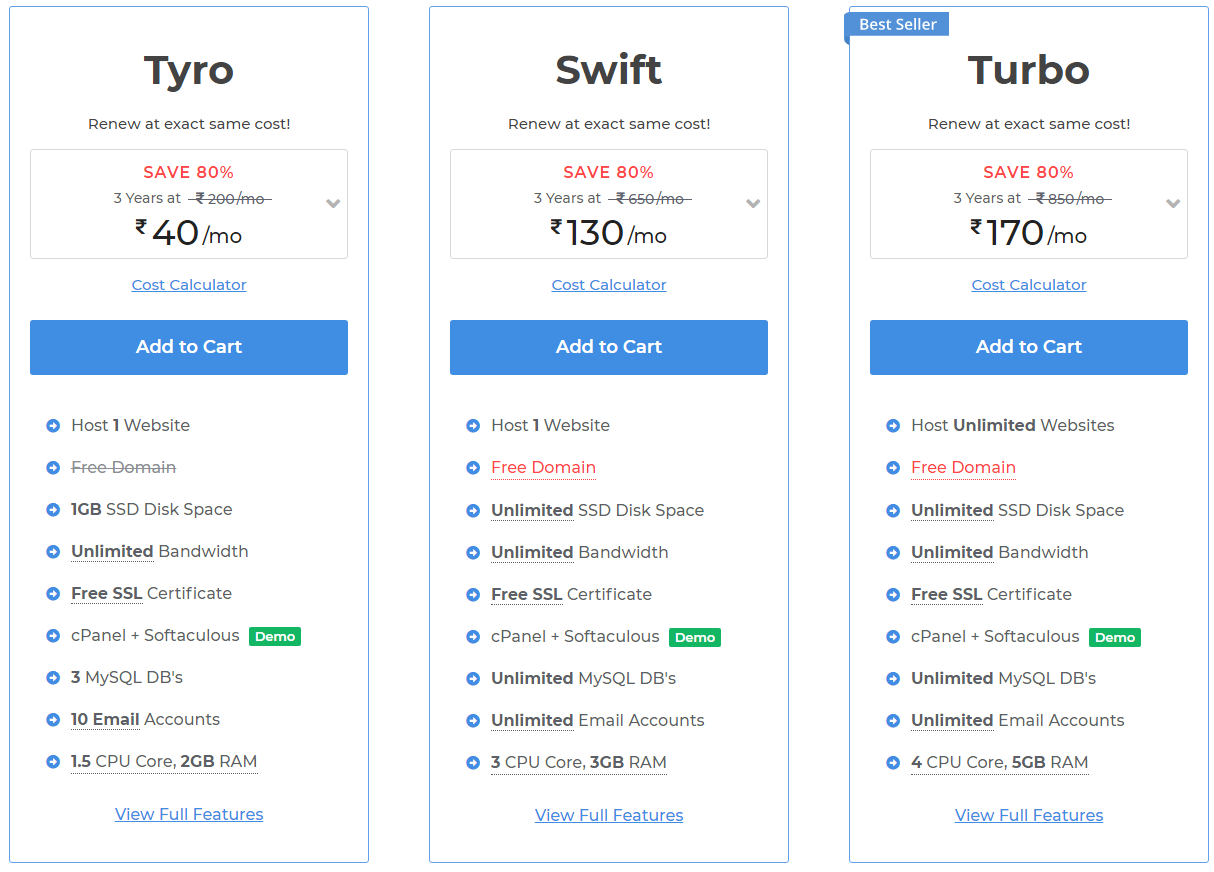The image size is (1214, 872).
Task: Click the green Demo badge in Swift plan
Action: pyautogui.click(x=695, y=637)
